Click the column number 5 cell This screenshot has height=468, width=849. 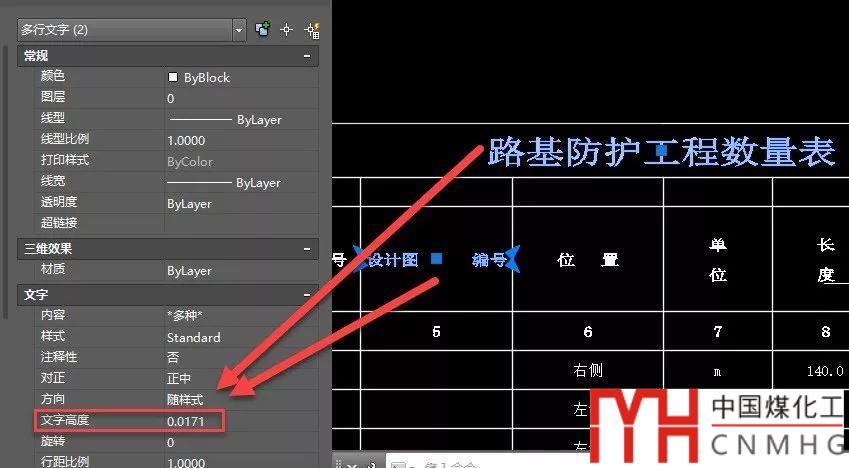pos(436,332)
